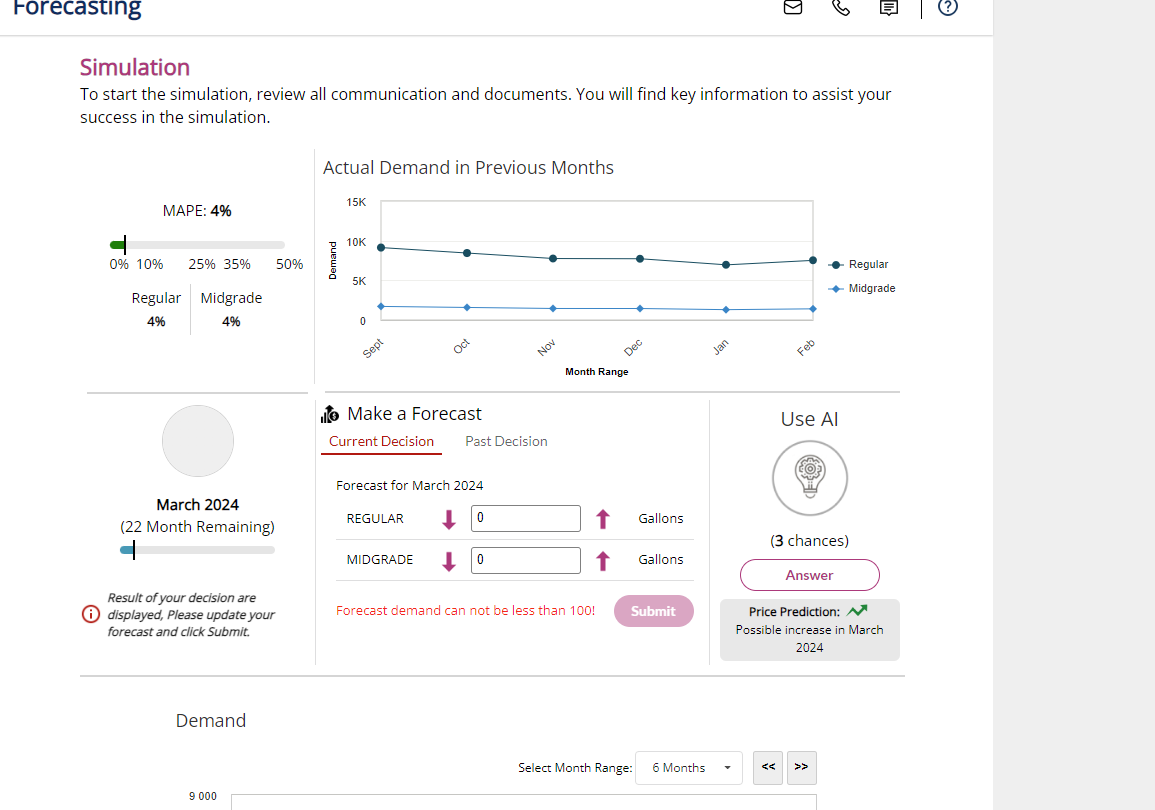Click the 'Demand' section heading

pyautogui.click(x=211, y=720)
